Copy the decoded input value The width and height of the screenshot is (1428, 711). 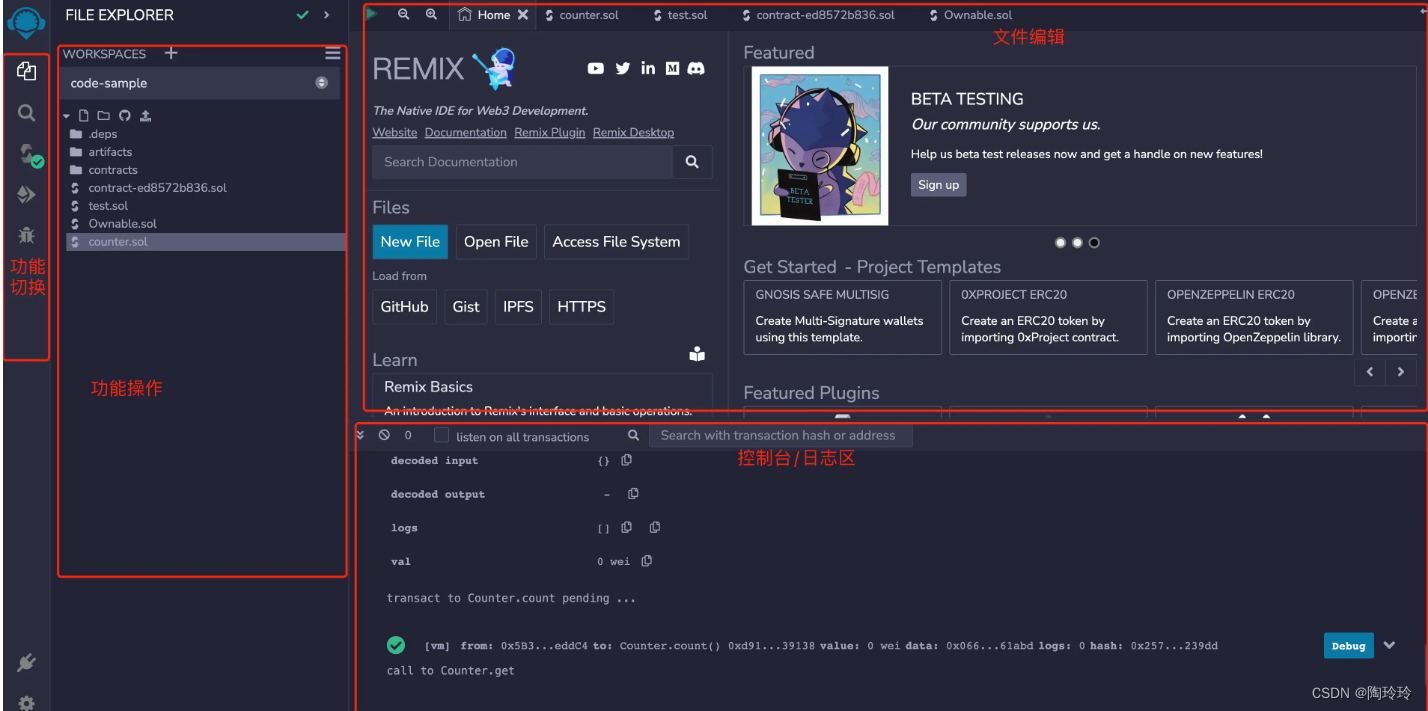[627, 460]
